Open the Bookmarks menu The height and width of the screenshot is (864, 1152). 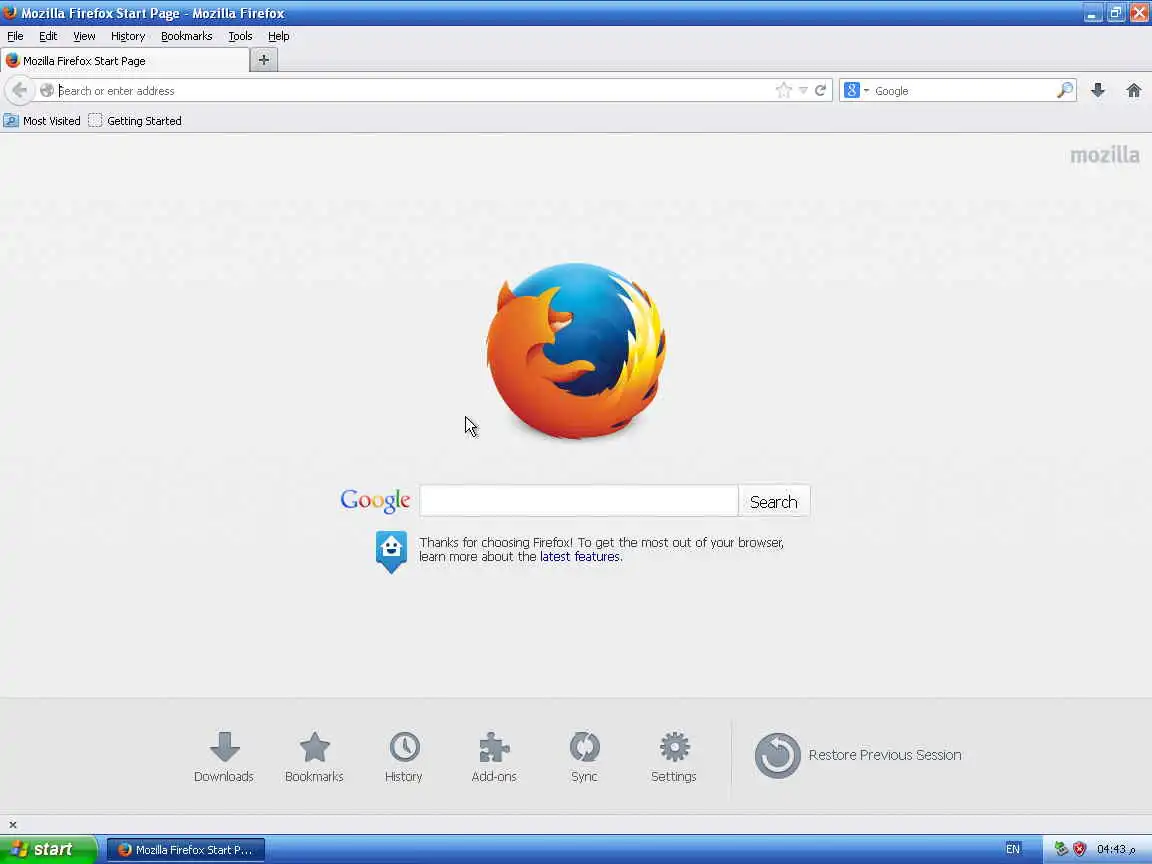[187, 36]
